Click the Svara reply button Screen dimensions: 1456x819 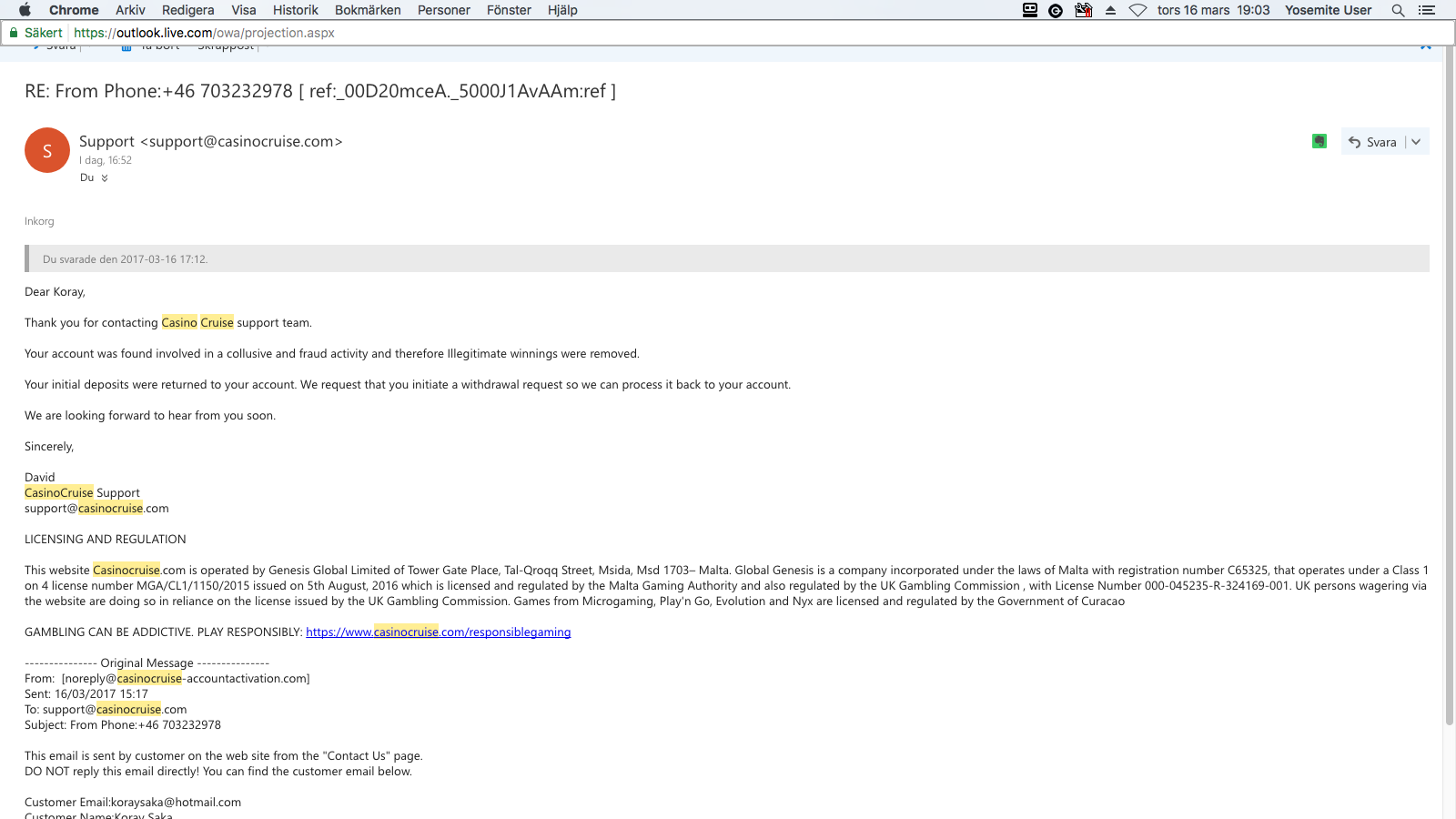1372,142
